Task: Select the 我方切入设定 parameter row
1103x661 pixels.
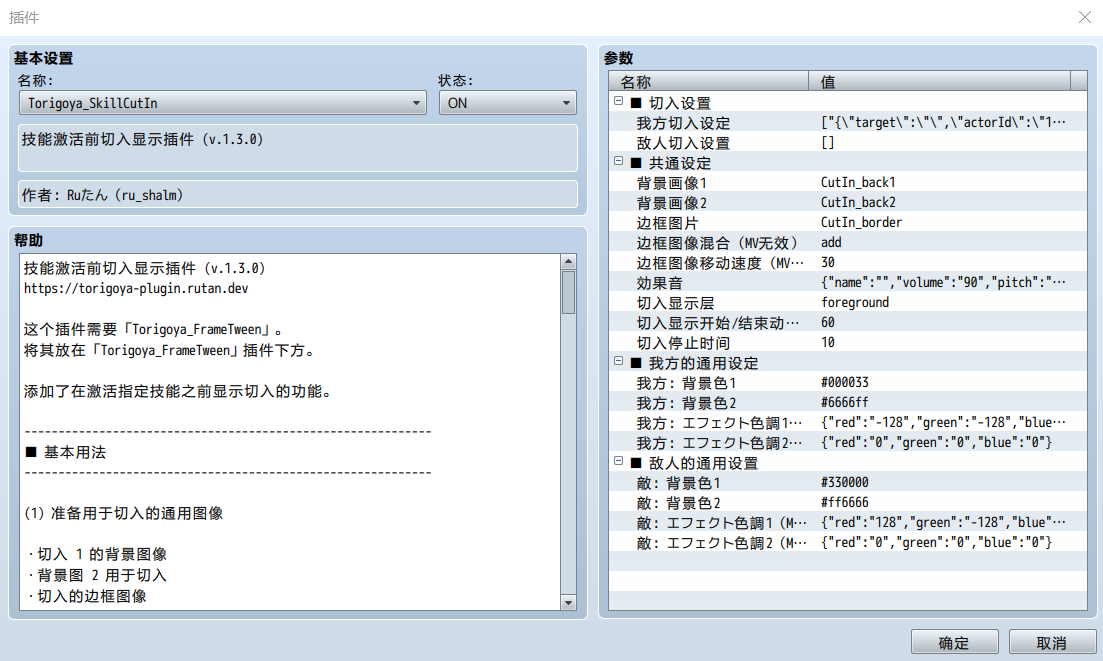Action: coord(848,122)
